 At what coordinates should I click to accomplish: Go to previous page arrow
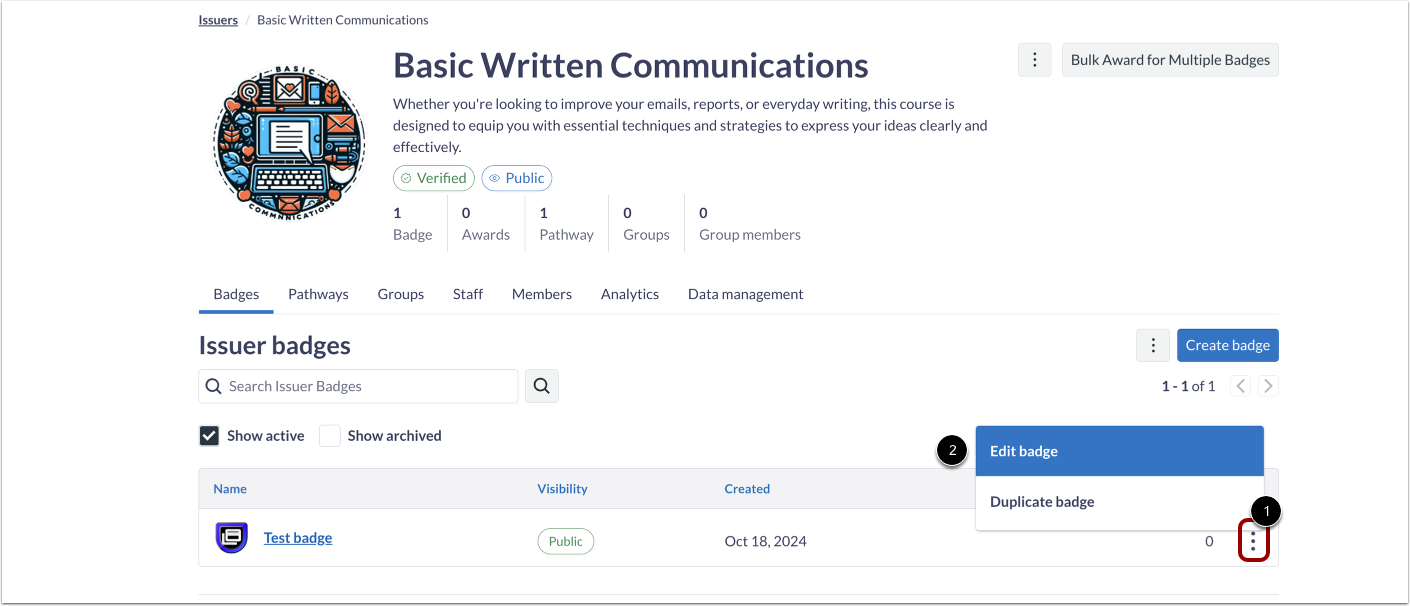click(x=1241, y=386)
